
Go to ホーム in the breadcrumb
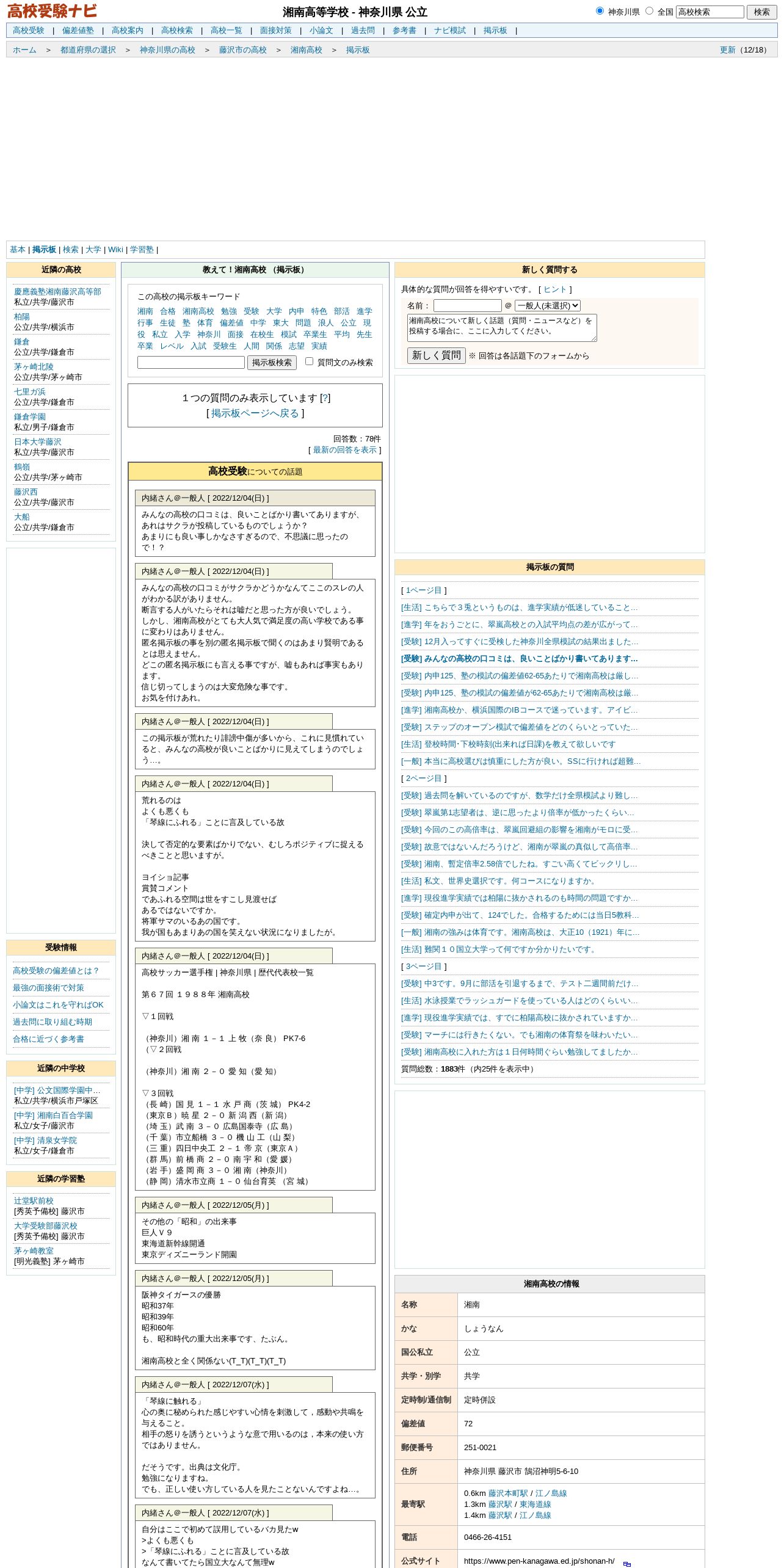(x=24, y=50)
